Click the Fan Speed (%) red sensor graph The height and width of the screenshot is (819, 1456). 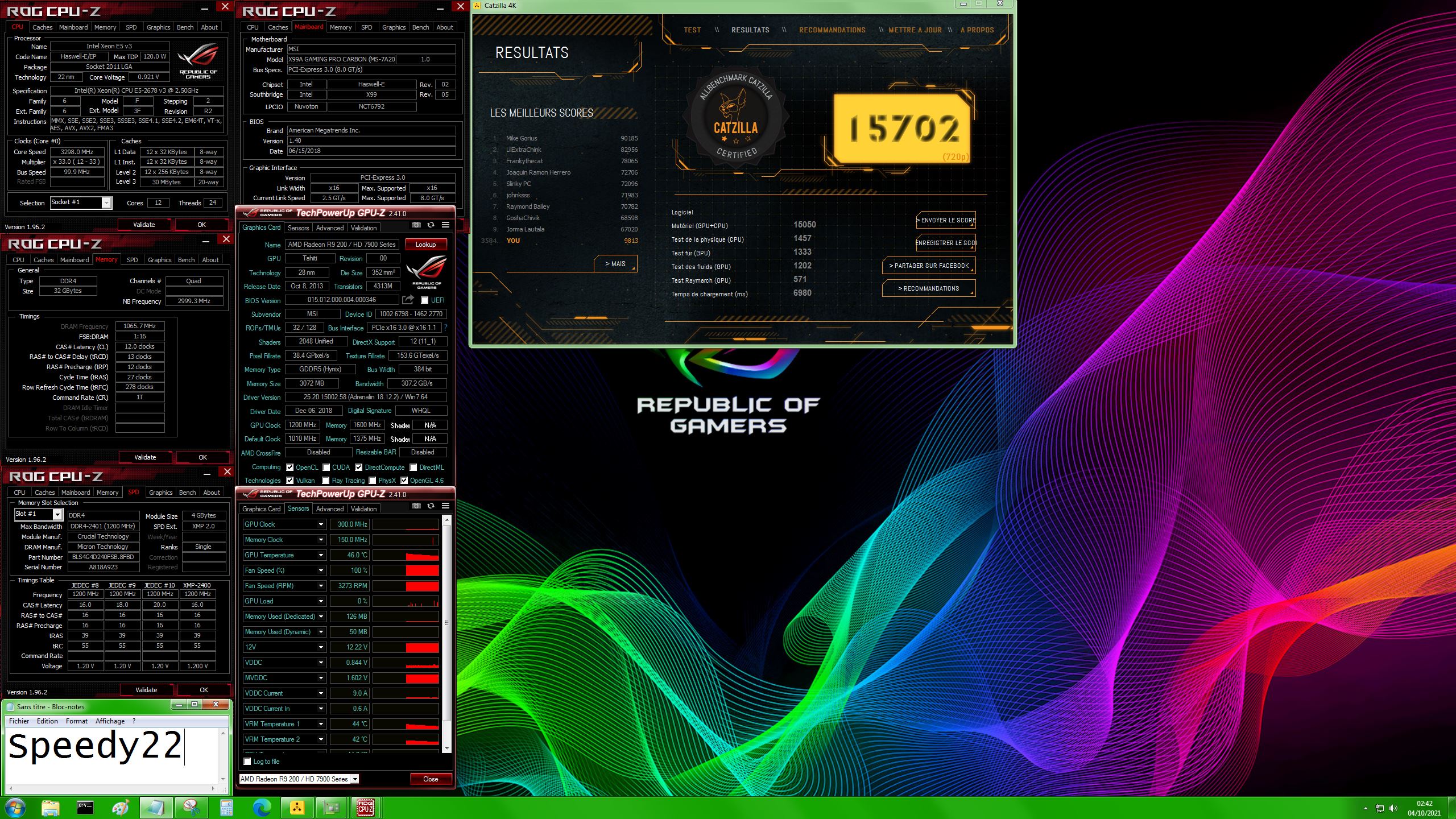click(x=406, y=570)
